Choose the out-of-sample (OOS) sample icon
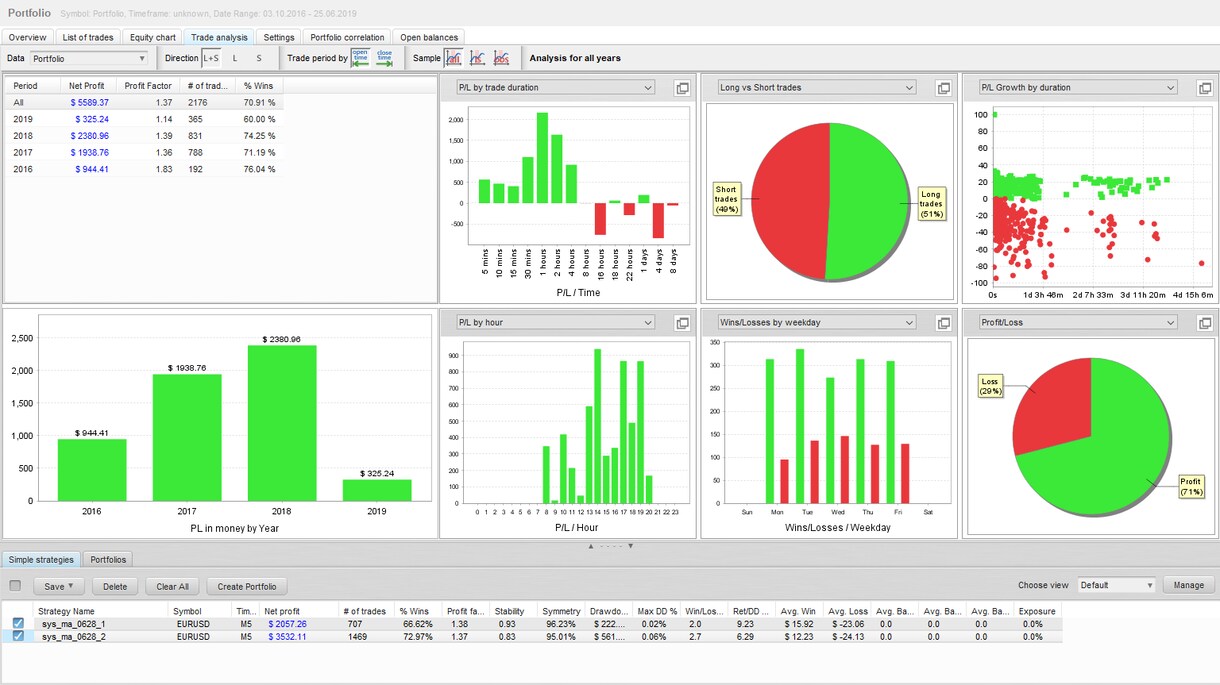This screenshot has width=1220, height=685. click(501, 58)
